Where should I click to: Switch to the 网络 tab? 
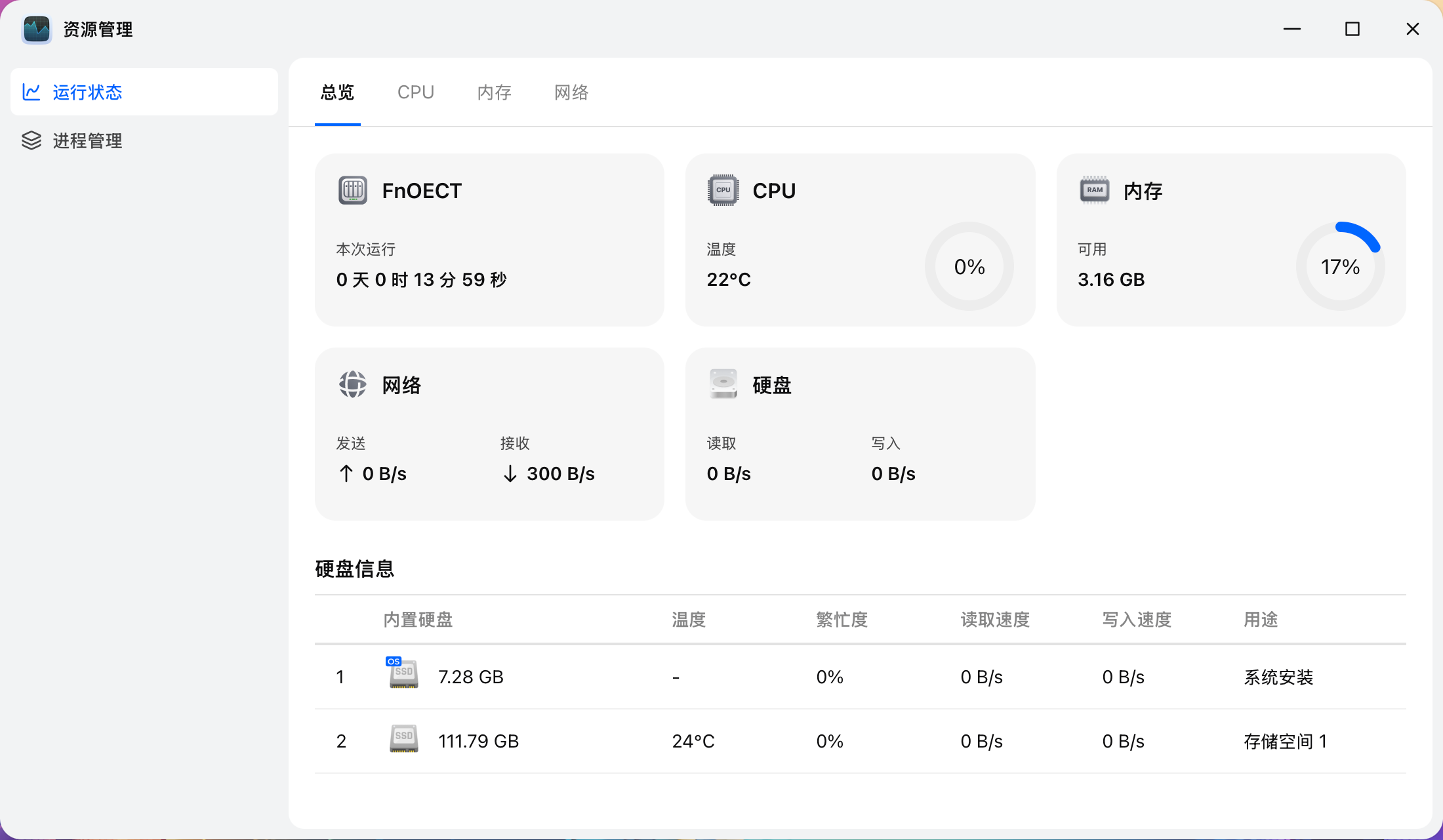[570, 92]
